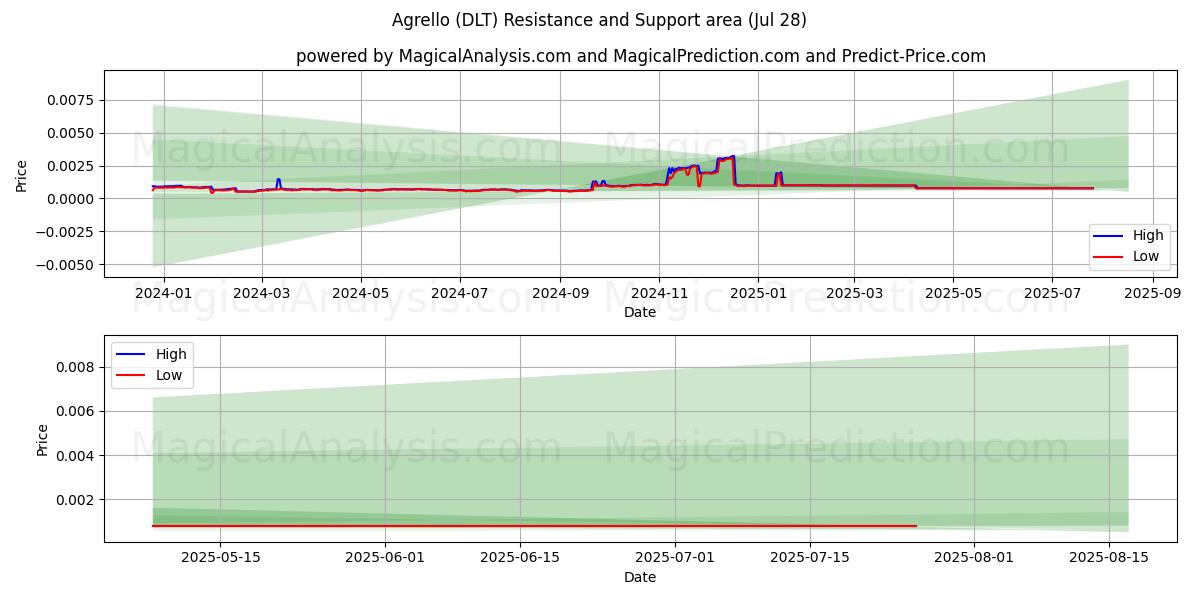Click the bottom chart y-axis value 0.006
The height and width of the screenshot is (600, 1200).
[x=75, y=411]
